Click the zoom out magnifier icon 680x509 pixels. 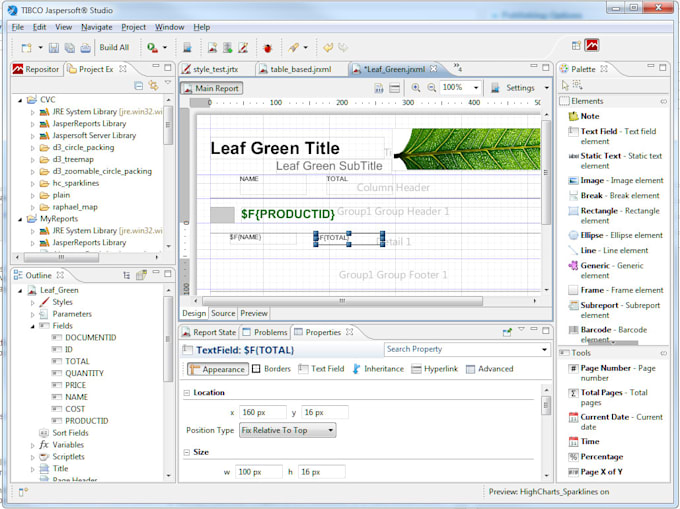click(x=431, y=88)
